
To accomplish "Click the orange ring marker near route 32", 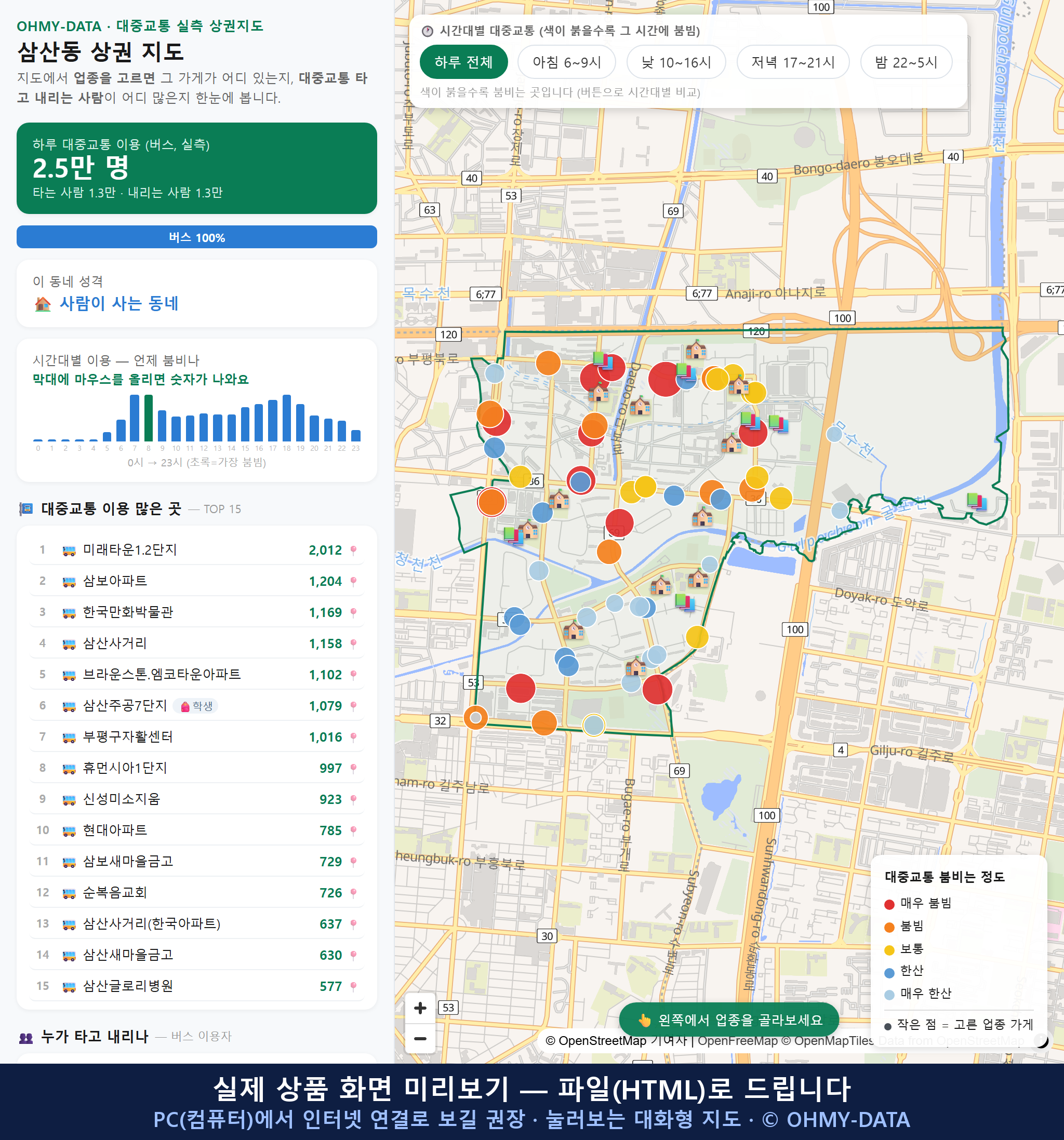I will [475, 717].
